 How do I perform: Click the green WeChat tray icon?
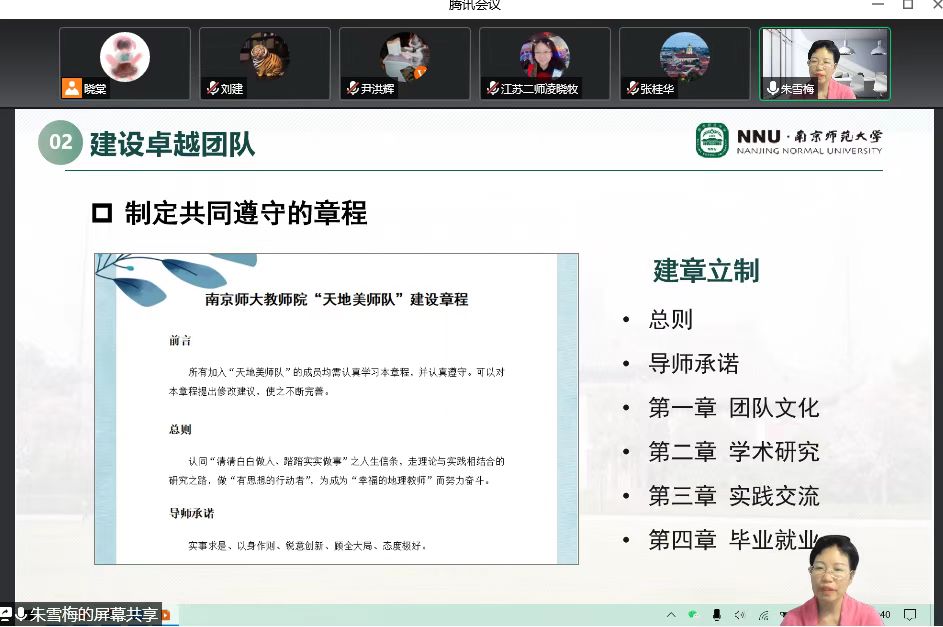click(691, 614)
